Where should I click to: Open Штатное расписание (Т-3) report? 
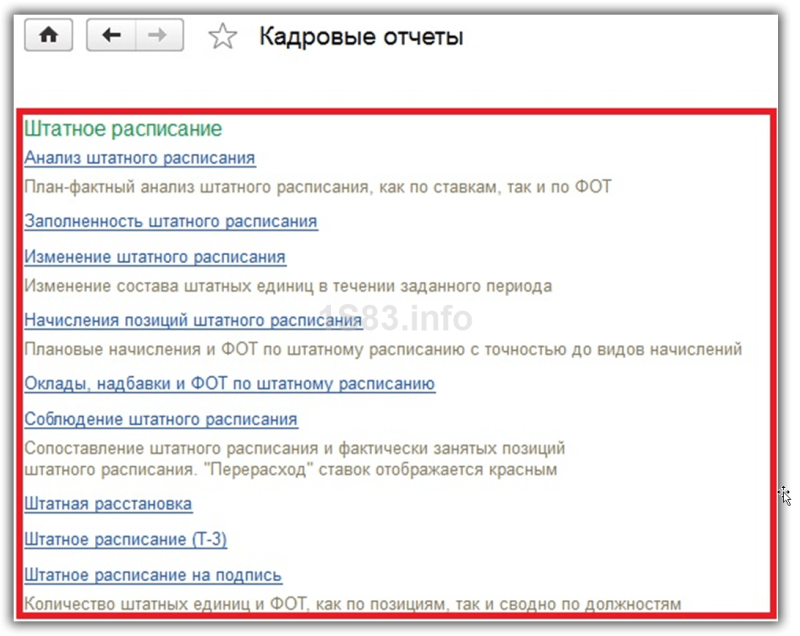point(126,539)
